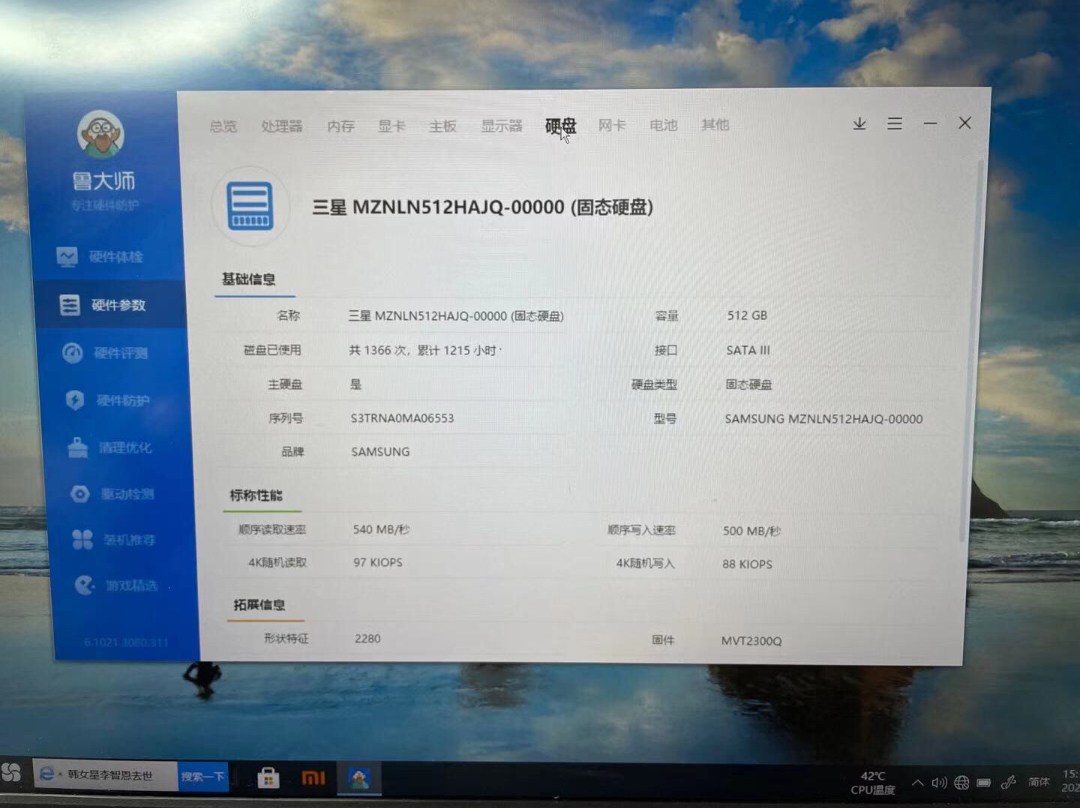The height and width of the screenshot is (808, 1080).
Task: Click the 拓展信息 section heading
Action: coord(260,605)
